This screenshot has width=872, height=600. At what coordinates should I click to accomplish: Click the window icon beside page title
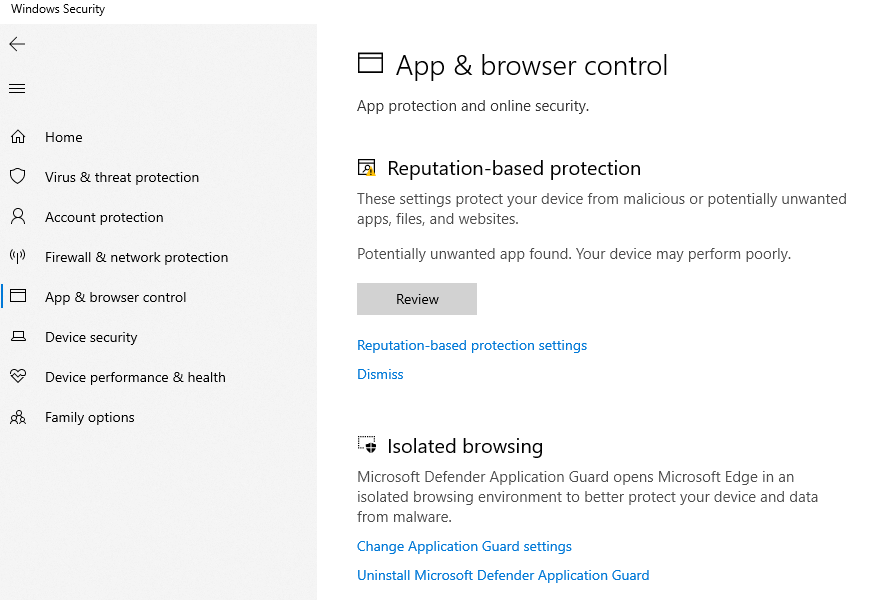click(370, 63)
